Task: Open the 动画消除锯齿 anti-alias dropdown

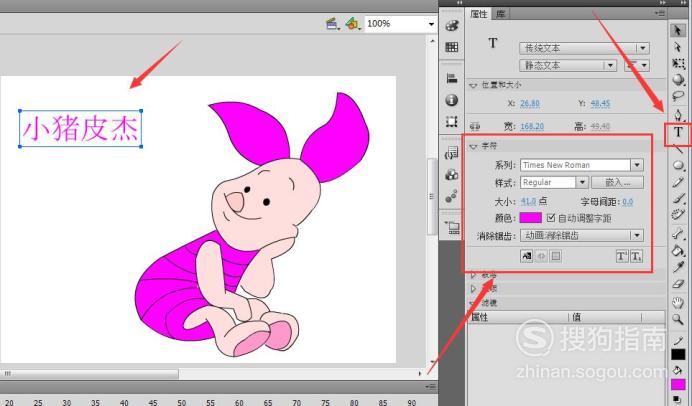Action: coord(582,236)
